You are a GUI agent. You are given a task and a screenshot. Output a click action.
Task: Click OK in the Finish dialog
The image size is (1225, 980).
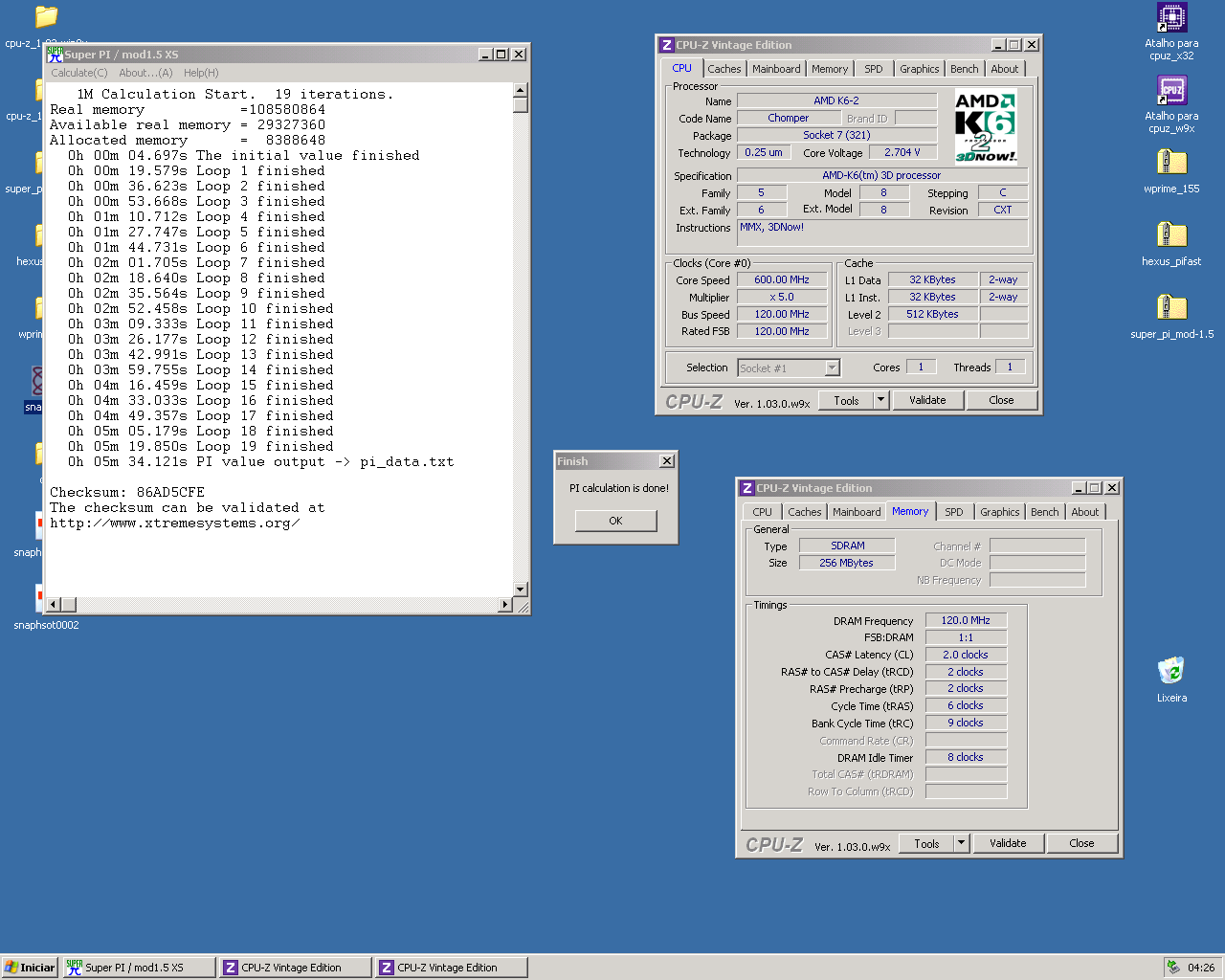pos(615,521)
